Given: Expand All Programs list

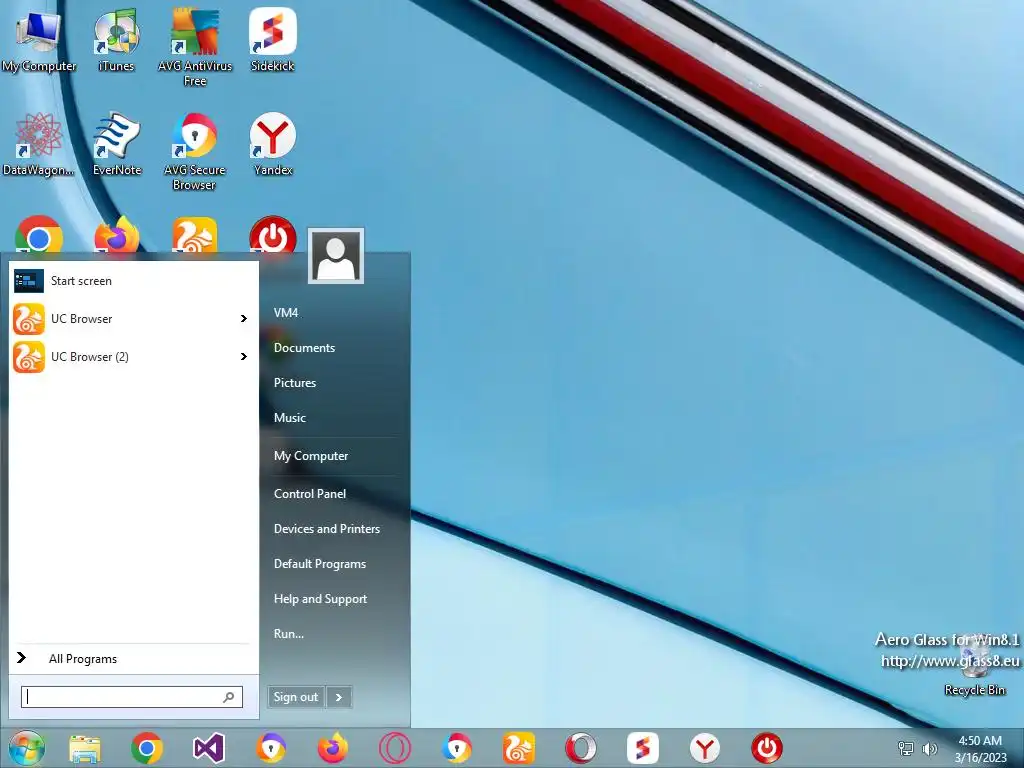Looking at the screenshot, I should click(x=83, y=658).
